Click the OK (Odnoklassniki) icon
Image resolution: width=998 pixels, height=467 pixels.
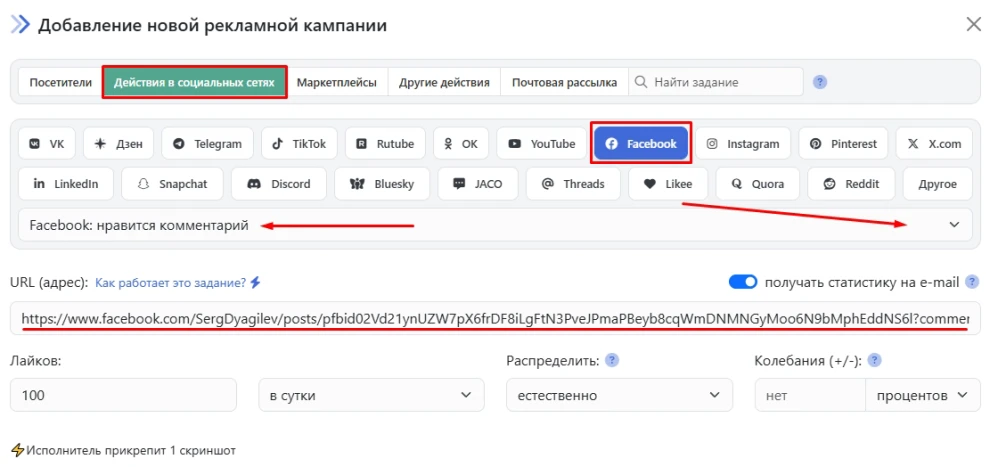click(x=449, y=144)
